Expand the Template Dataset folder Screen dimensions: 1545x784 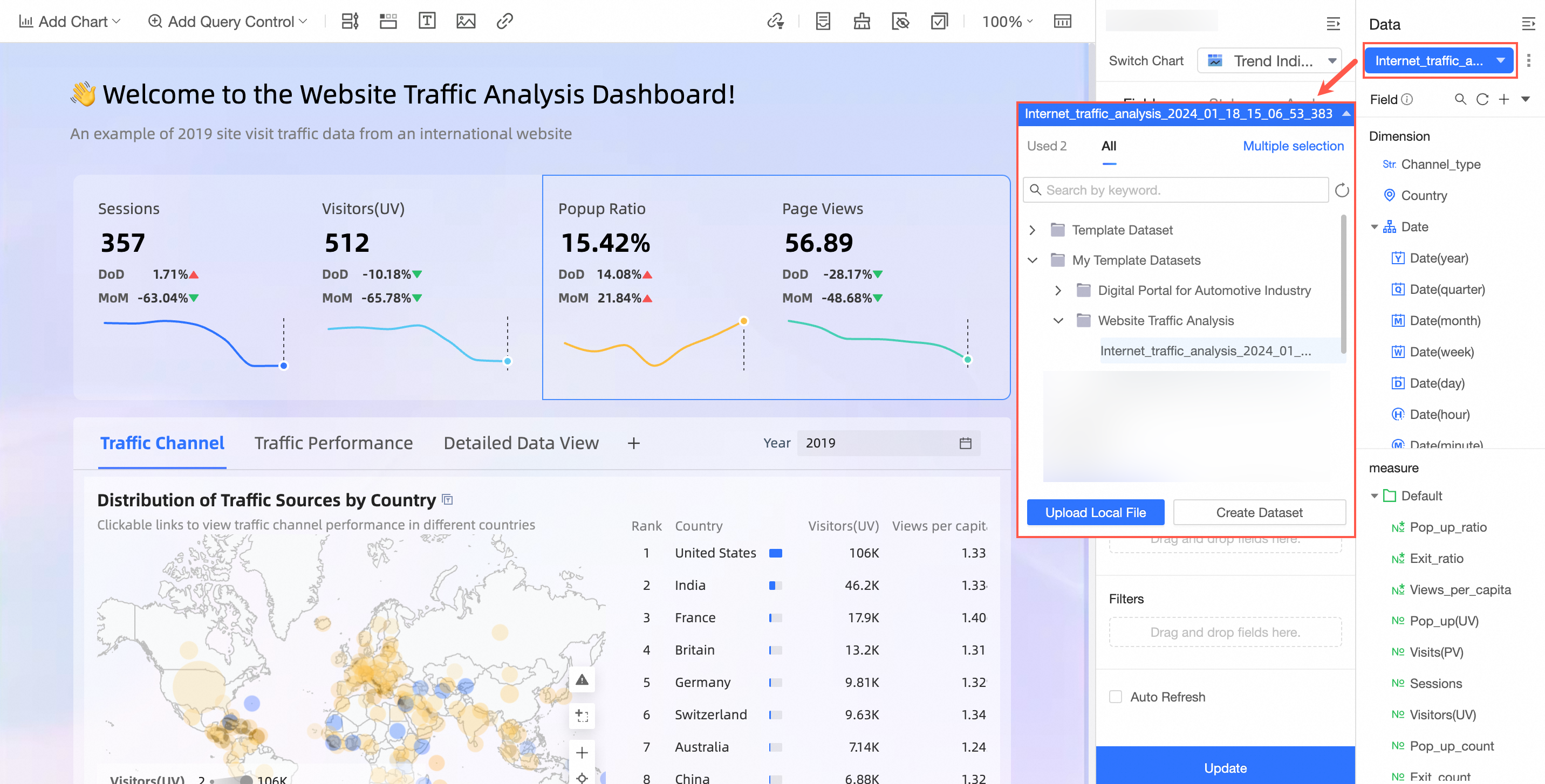pos(1032,230)
